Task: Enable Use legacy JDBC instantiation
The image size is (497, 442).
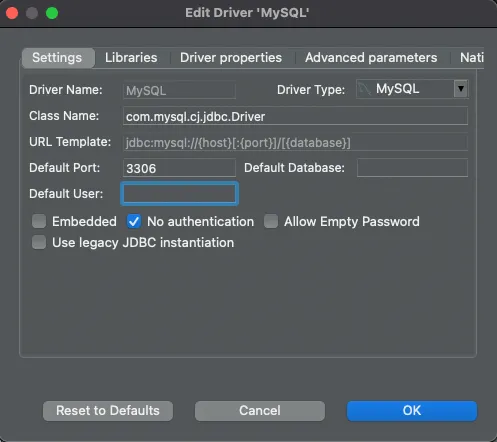Action: click(x=39, y=242)
